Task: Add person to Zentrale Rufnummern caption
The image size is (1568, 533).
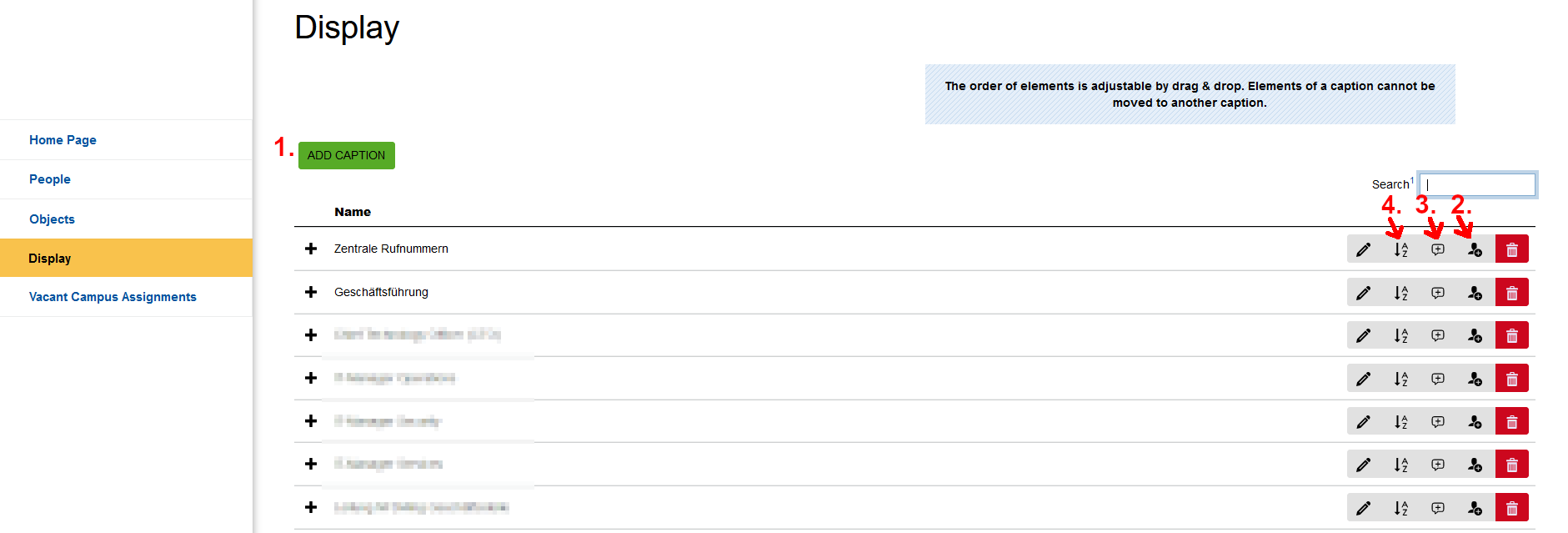Action: point(1475,249)
